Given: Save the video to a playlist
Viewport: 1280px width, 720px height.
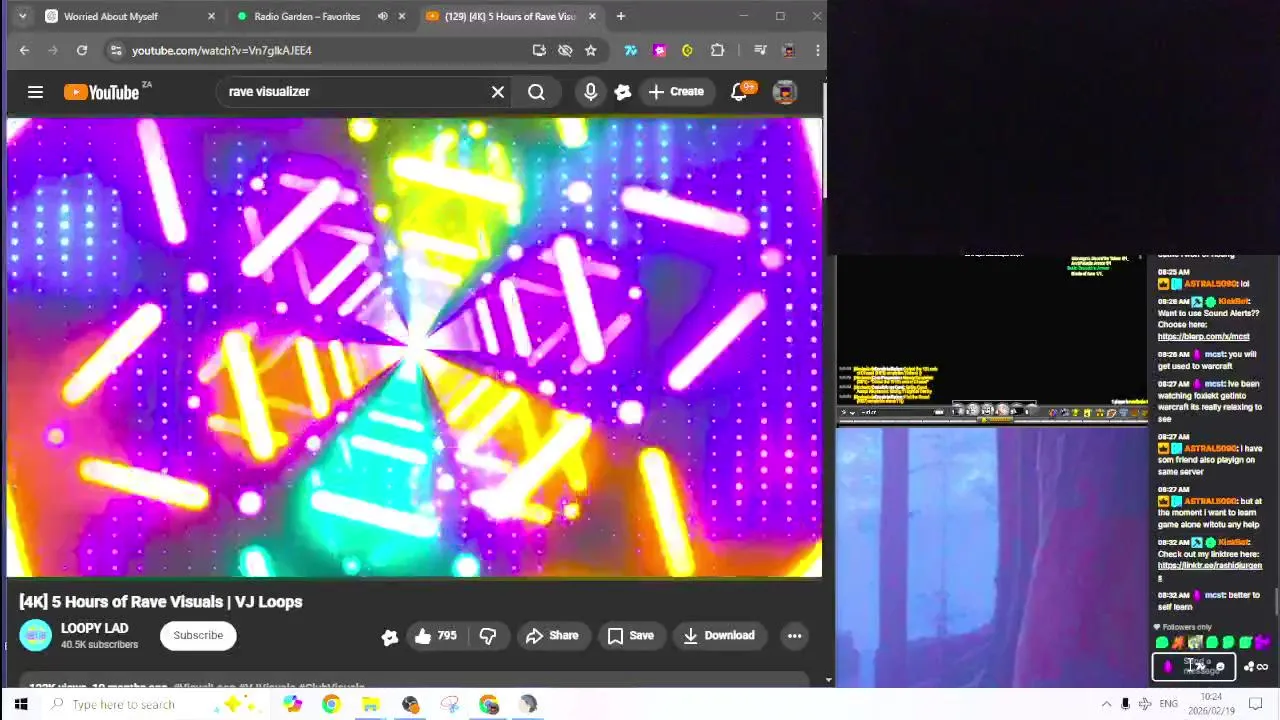Looking at the screenshot, I should (631, 635).
